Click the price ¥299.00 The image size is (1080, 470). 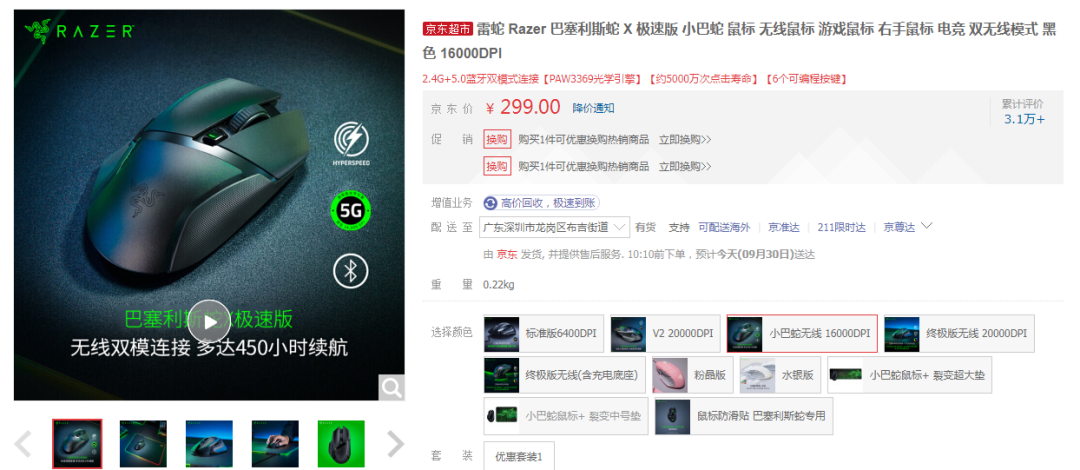pos(523,108)
